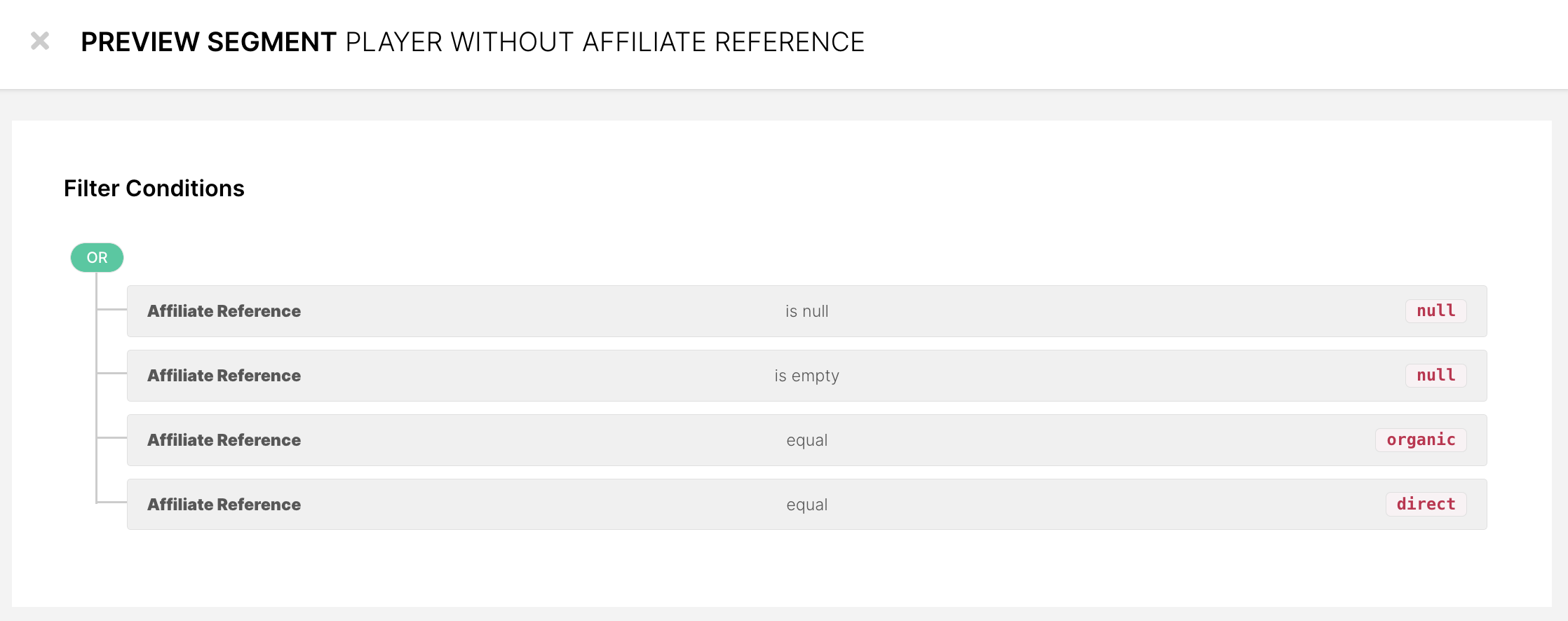Click the green OR group badge
This screenshot has width=1568, height=621.
pos(97,257)
